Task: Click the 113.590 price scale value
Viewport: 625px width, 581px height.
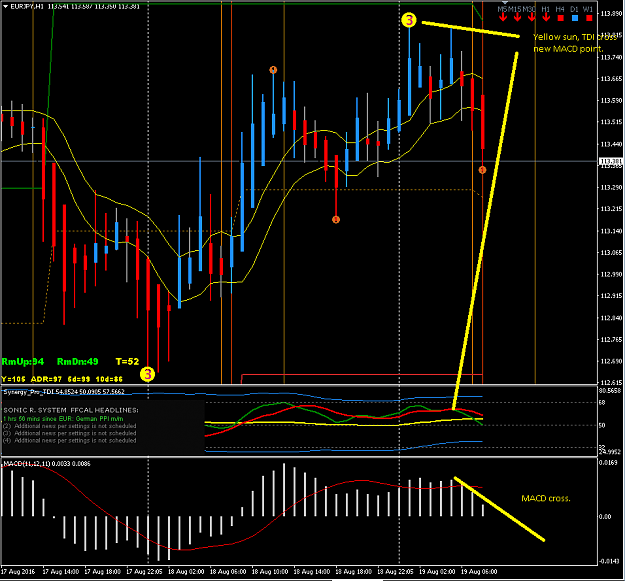Action: coord(611,100)
